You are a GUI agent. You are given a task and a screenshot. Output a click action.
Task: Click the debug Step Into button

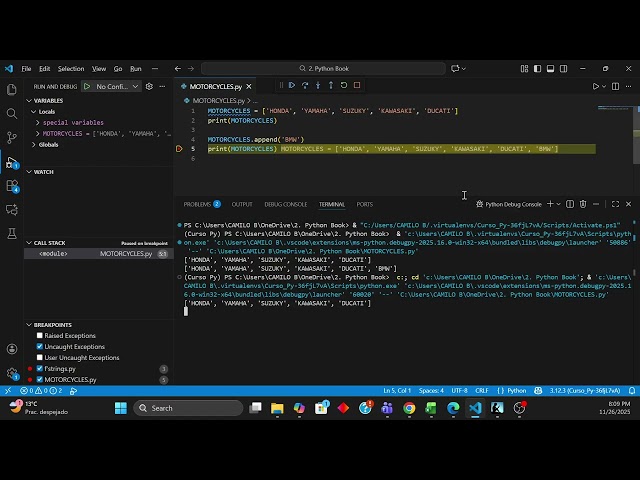[318, 85]
